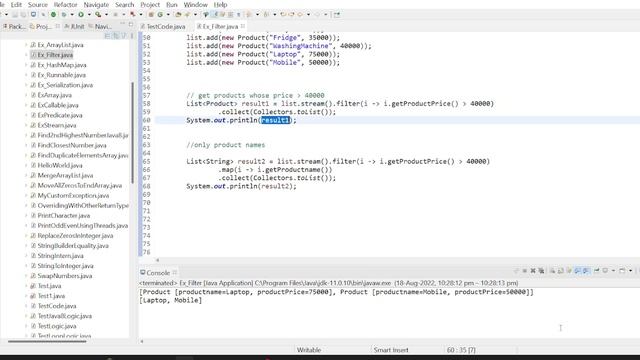Image resolution: width=640 pixels, height=360 pixels.
Task: Open the Window menu
Action: 196,4
